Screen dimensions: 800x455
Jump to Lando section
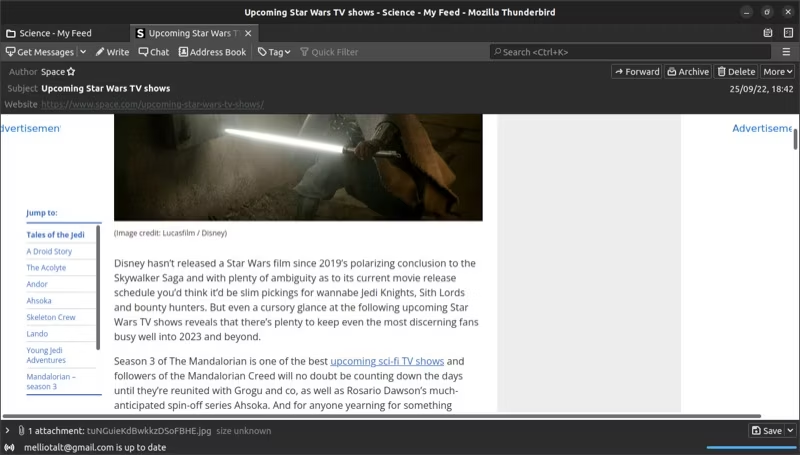[37, 334]
